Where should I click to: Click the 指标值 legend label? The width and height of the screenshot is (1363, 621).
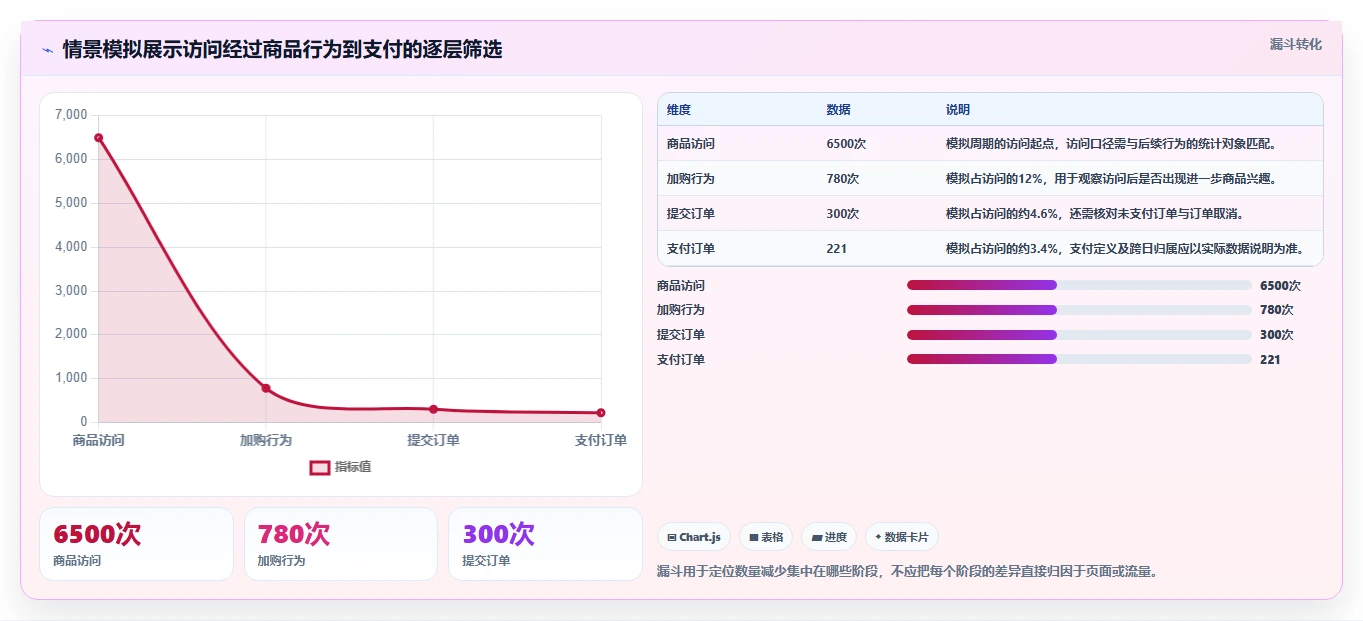353,467
